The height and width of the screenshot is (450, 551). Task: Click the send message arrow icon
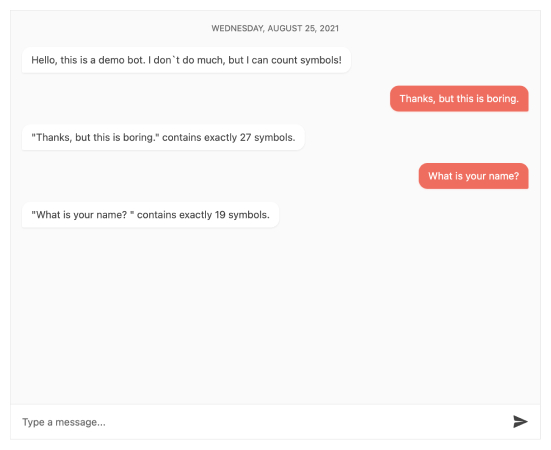click(520, 422)
